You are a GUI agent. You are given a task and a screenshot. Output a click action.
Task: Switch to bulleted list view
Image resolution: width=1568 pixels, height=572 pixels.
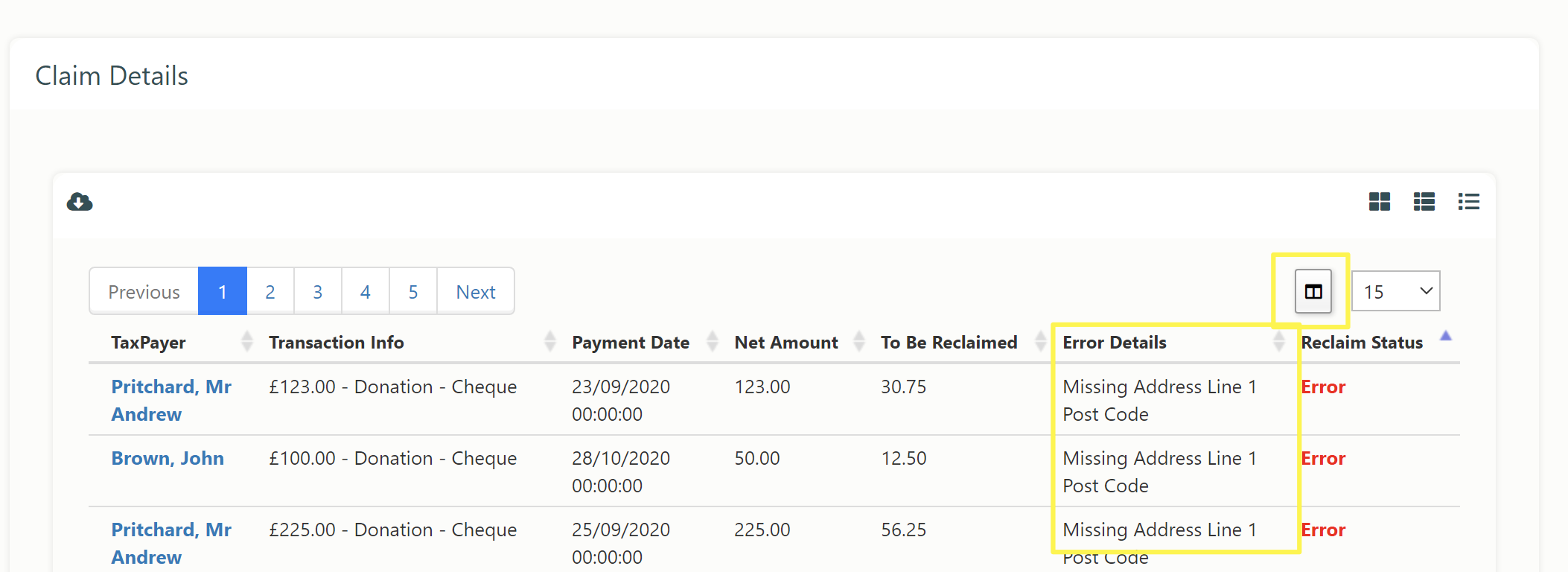1469,202
